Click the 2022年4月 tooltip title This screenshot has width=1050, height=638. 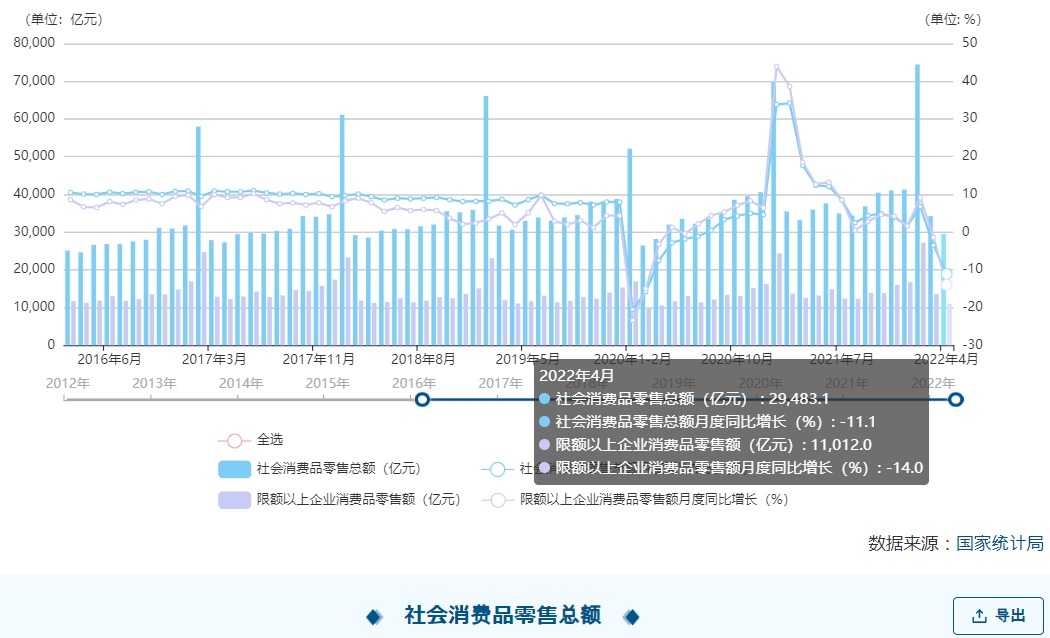577,376
